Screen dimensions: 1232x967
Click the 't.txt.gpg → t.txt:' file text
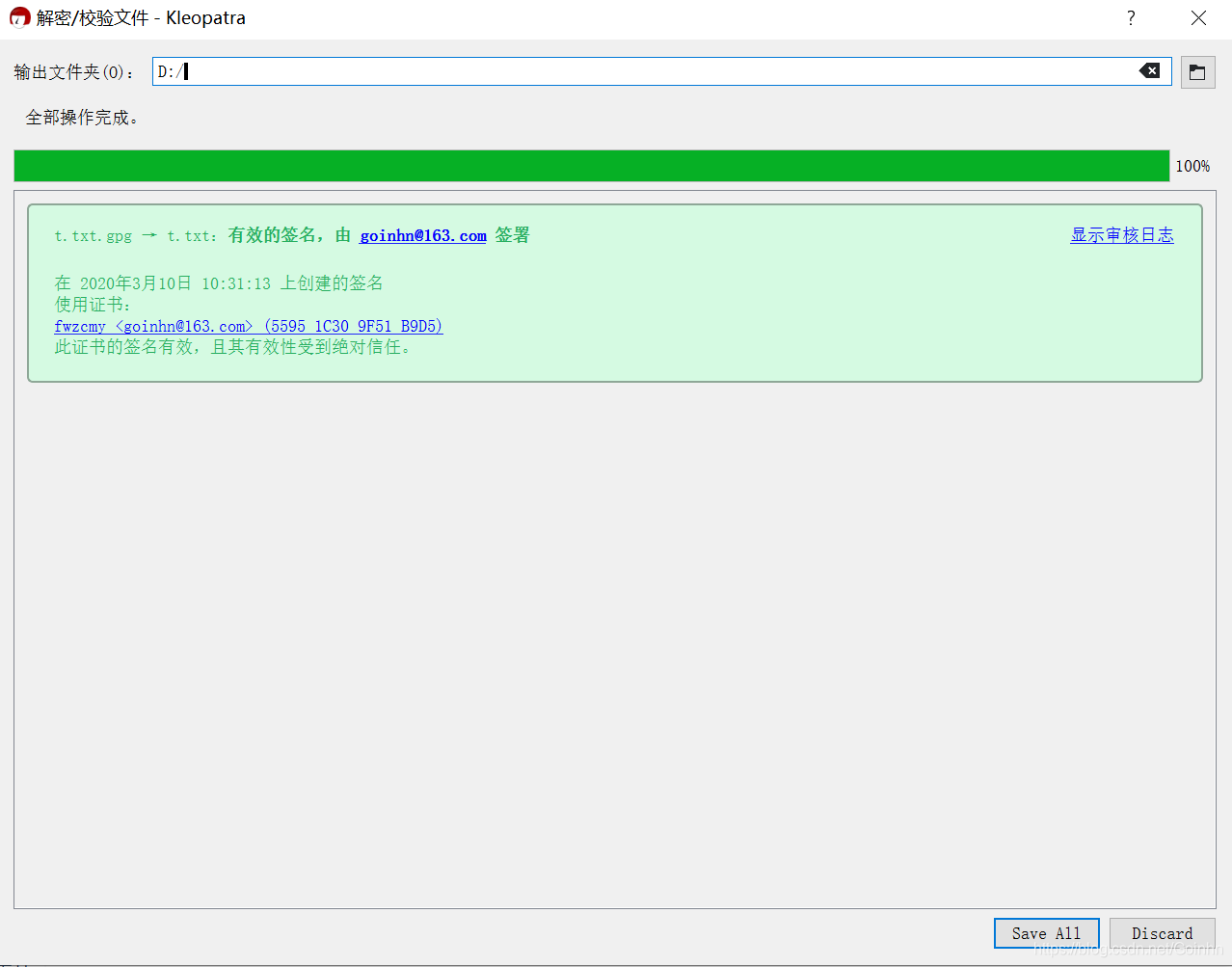[136, 235]
